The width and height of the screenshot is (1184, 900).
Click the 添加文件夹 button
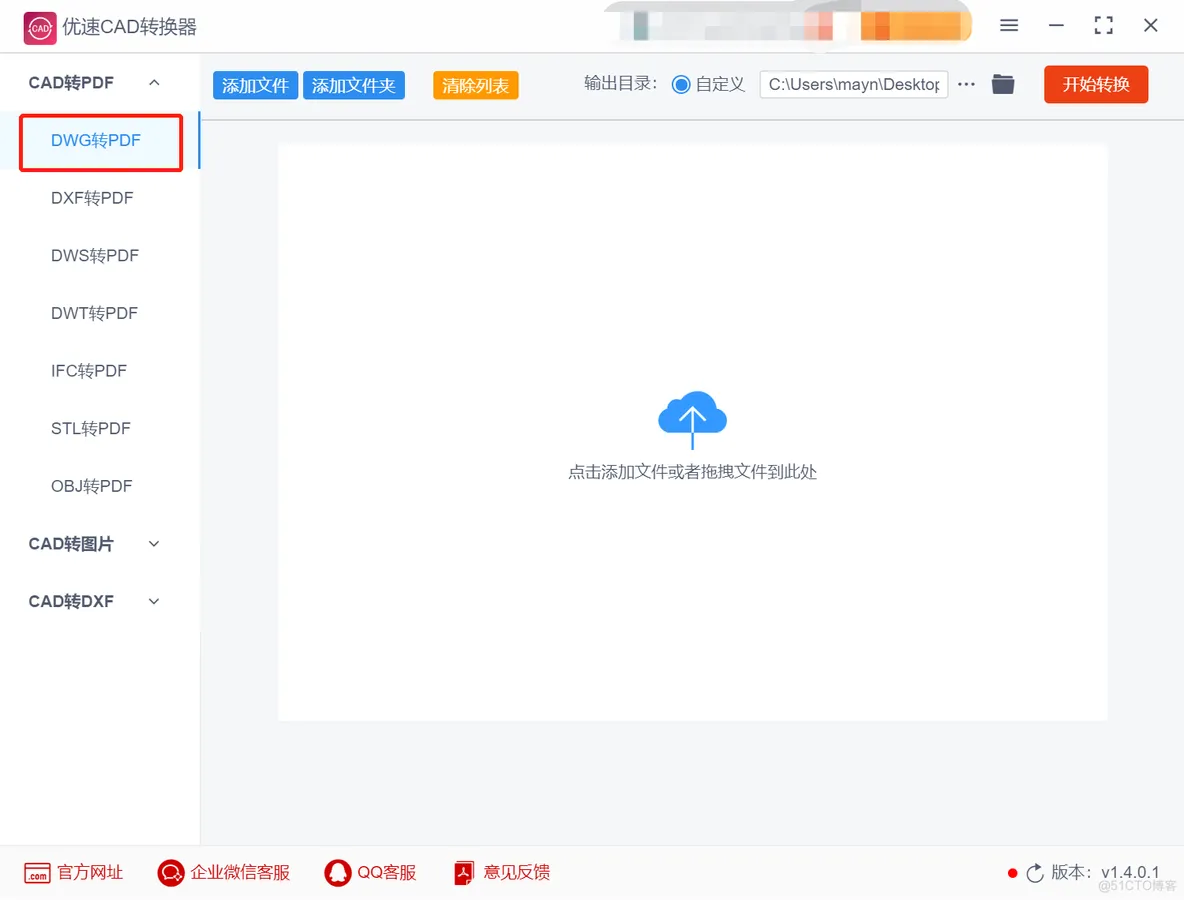click(x=354, y=85)
